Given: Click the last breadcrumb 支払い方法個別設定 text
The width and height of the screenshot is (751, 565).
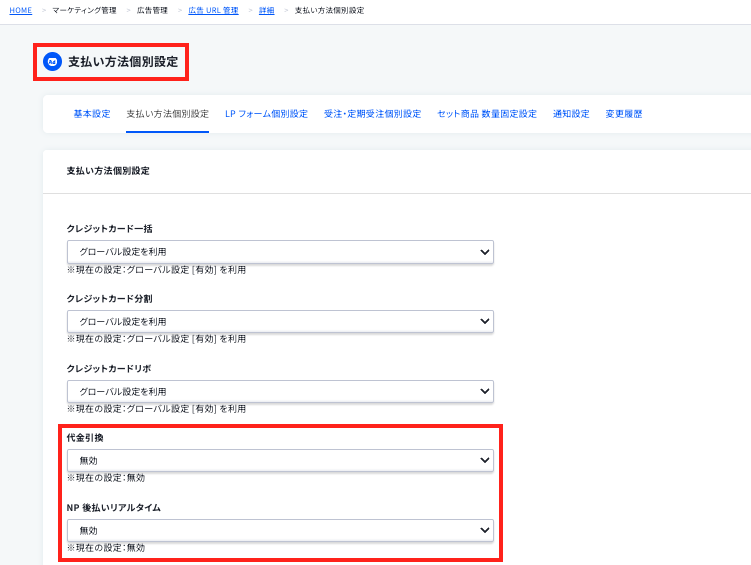Looking at the screenshot, I should (329, 11).
